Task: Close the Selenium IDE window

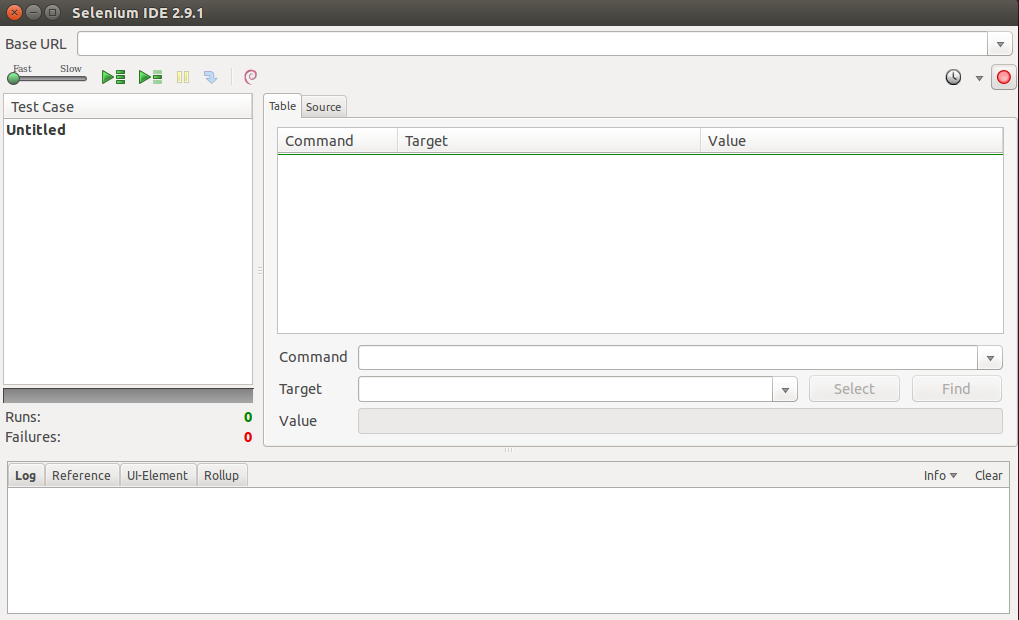Action: click(14, 12)
